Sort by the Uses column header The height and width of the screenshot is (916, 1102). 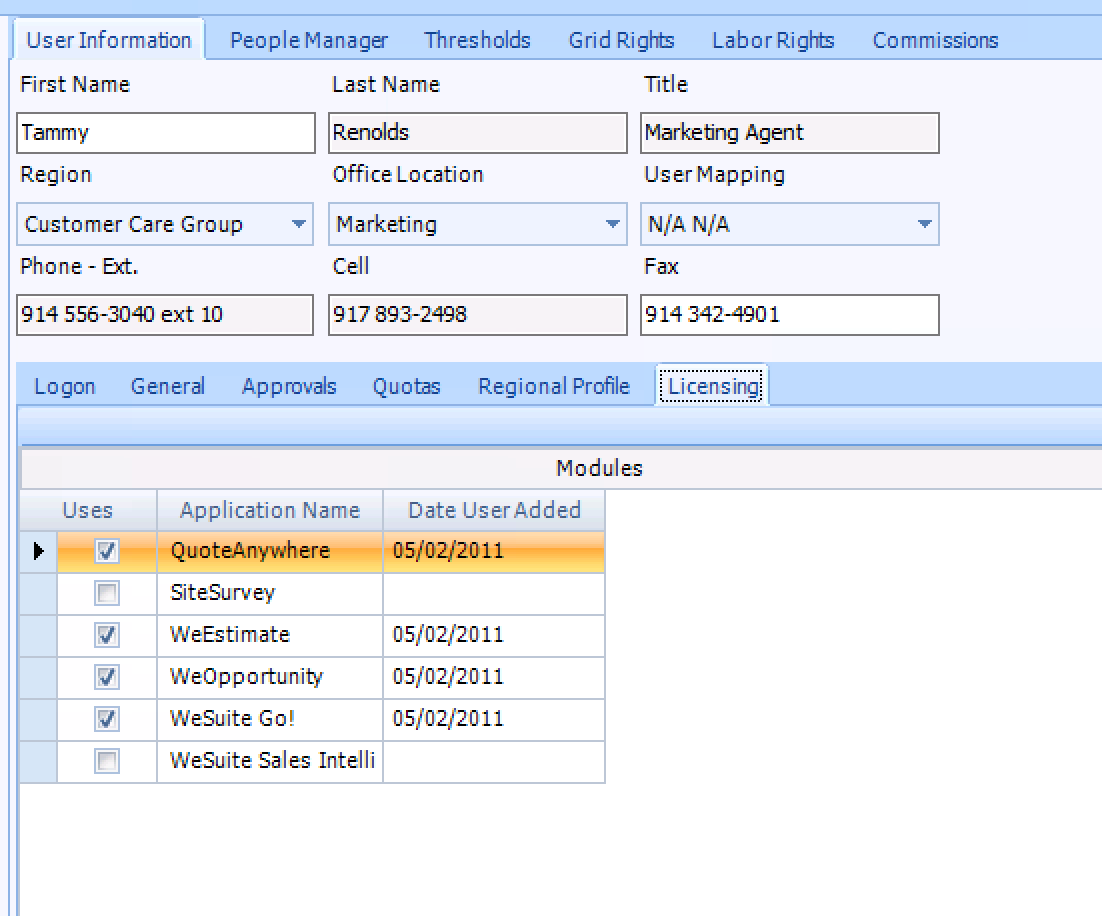coord(88,510)
